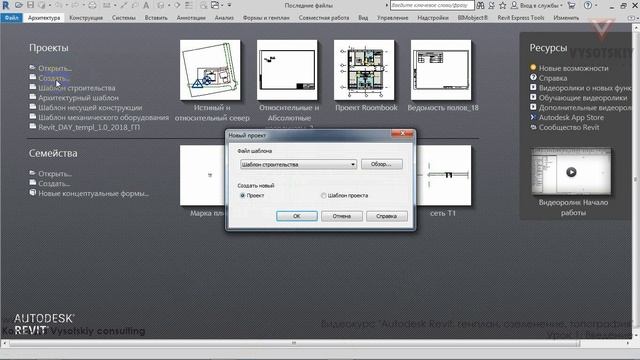This screenshot has height=360, width=640.
Task: Click the Open folder icon in quick access toolbar
Action: 19,5
